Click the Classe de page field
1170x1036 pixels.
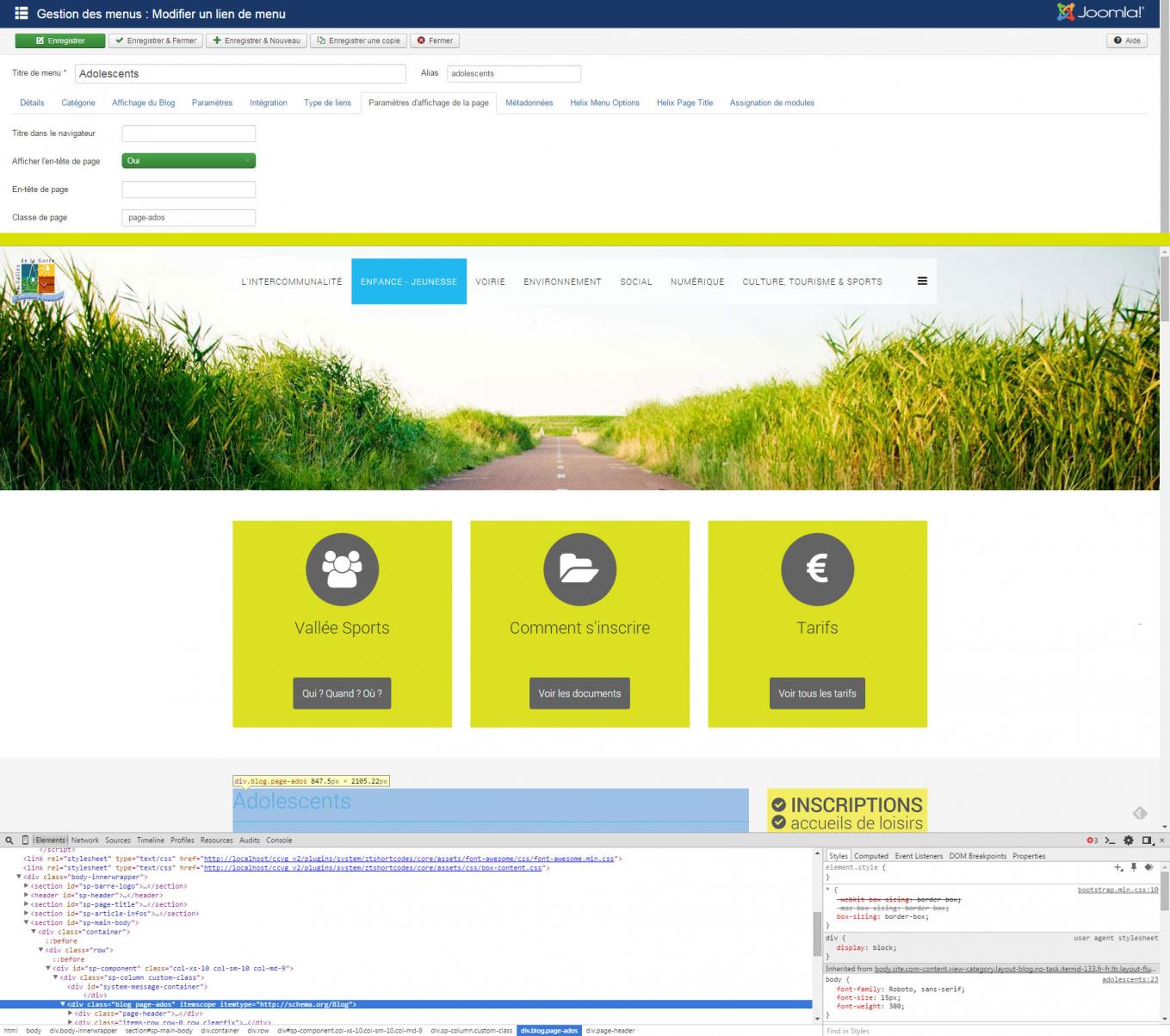[189, 218]
